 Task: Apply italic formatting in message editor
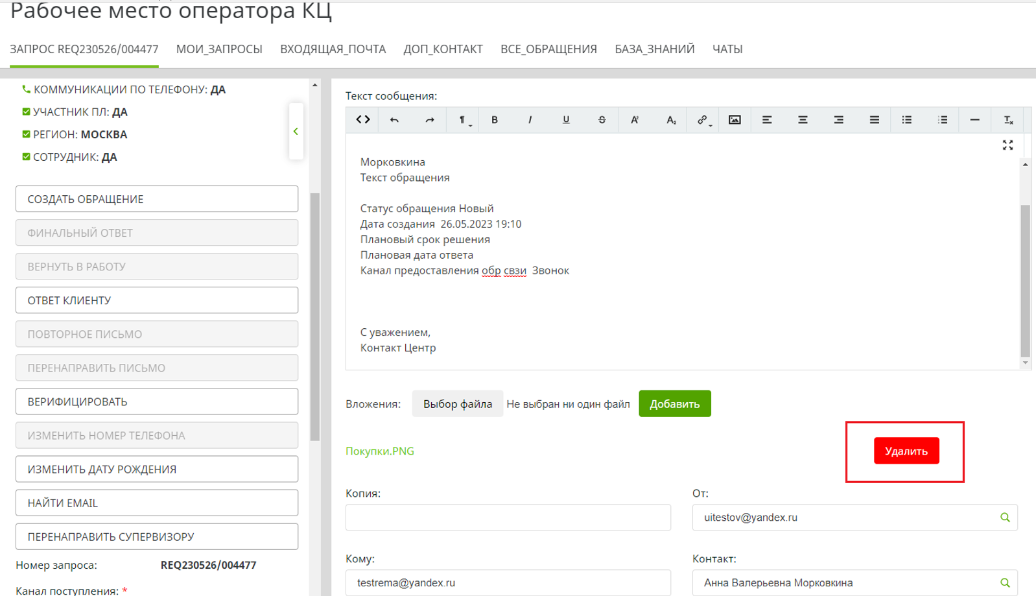pyautogui.click(x=530, y=120)
